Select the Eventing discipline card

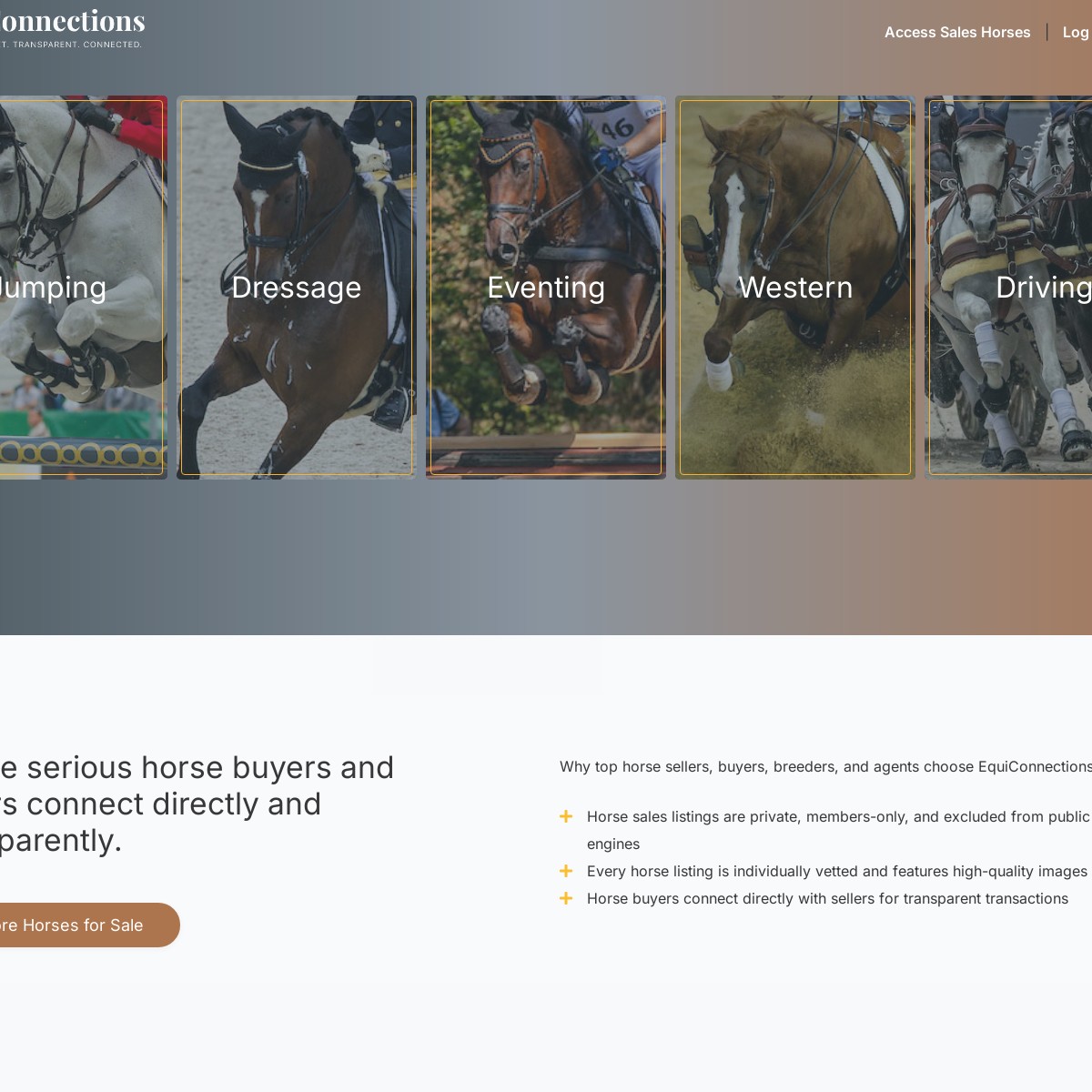546,288
